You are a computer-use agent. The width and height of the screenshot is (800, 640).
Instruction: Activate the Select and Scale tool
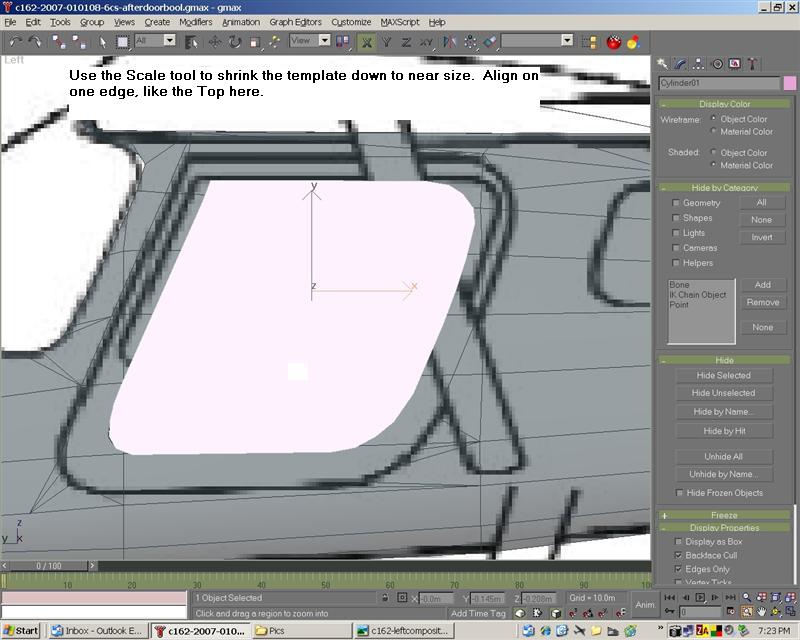coord(255,42)
